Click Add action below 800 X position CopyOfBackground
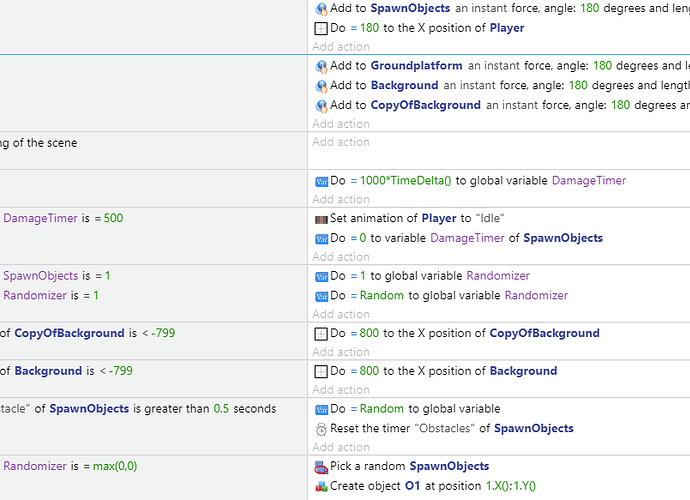 (x=341, y=352)
